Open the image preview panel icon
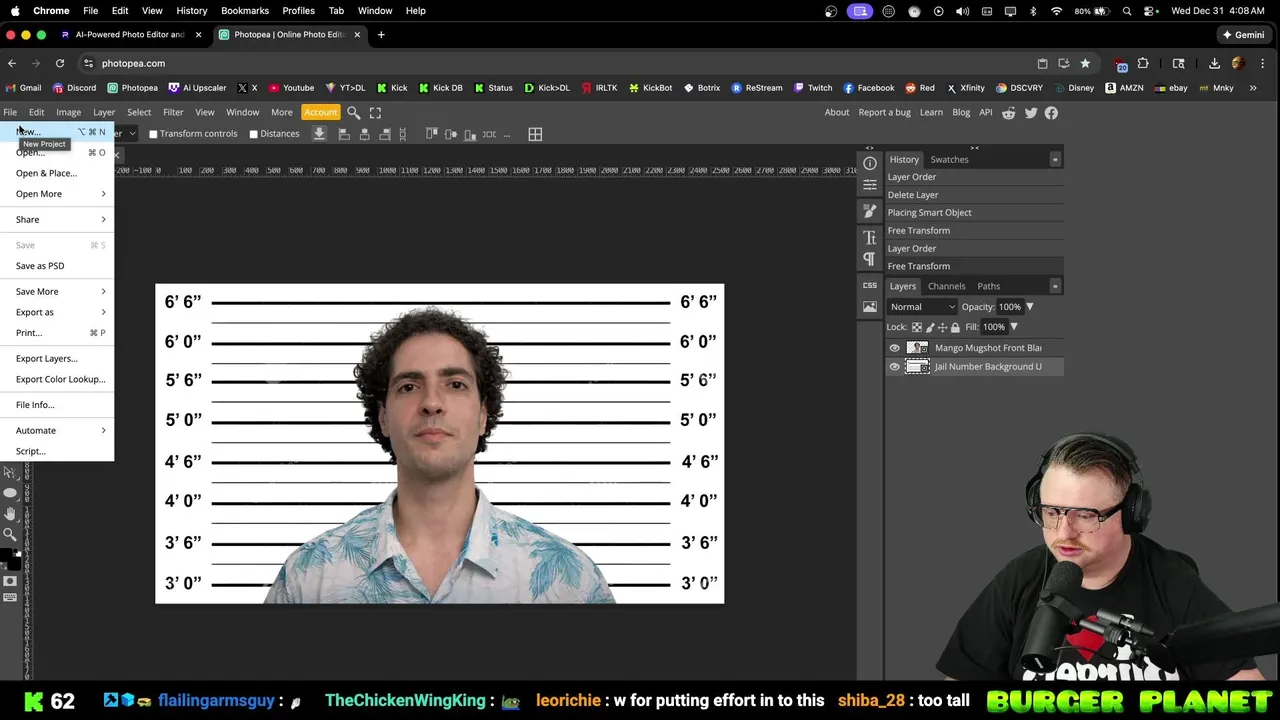The image size is (1280, 720). [x=870, y=307]
